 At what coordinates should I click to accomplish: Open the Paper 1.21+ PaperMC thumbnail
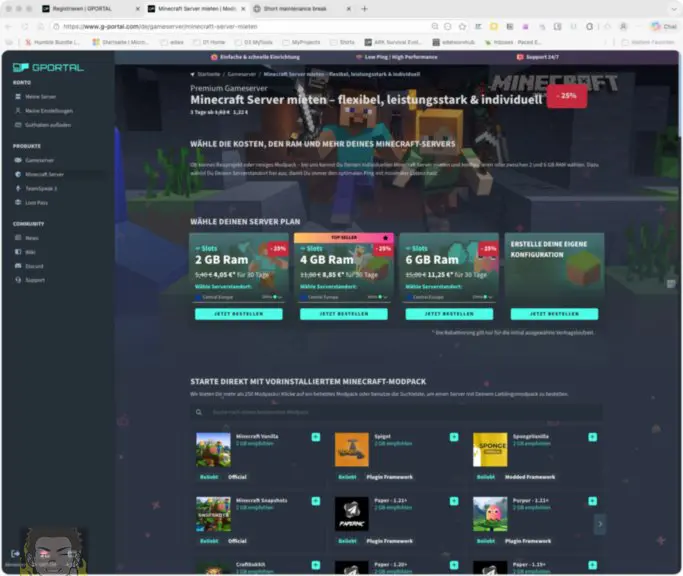point(352,514)
